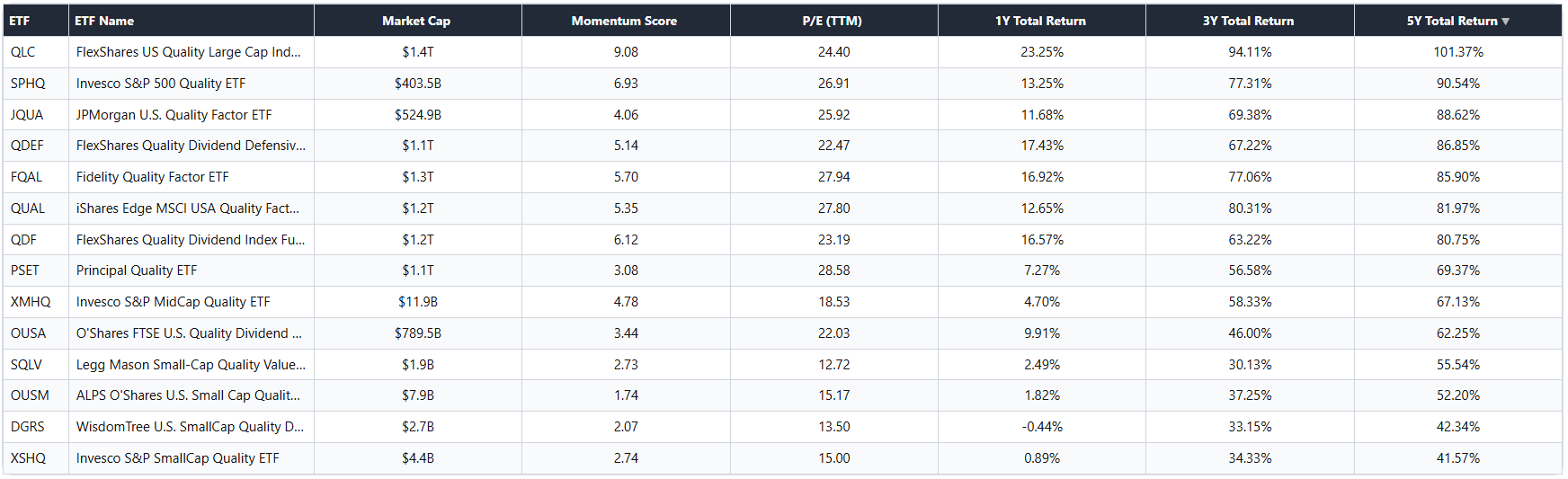1568x479 pixels.
Task: Select the QLC 5Y return cell 101.37%
Action: coord(1458,52)
